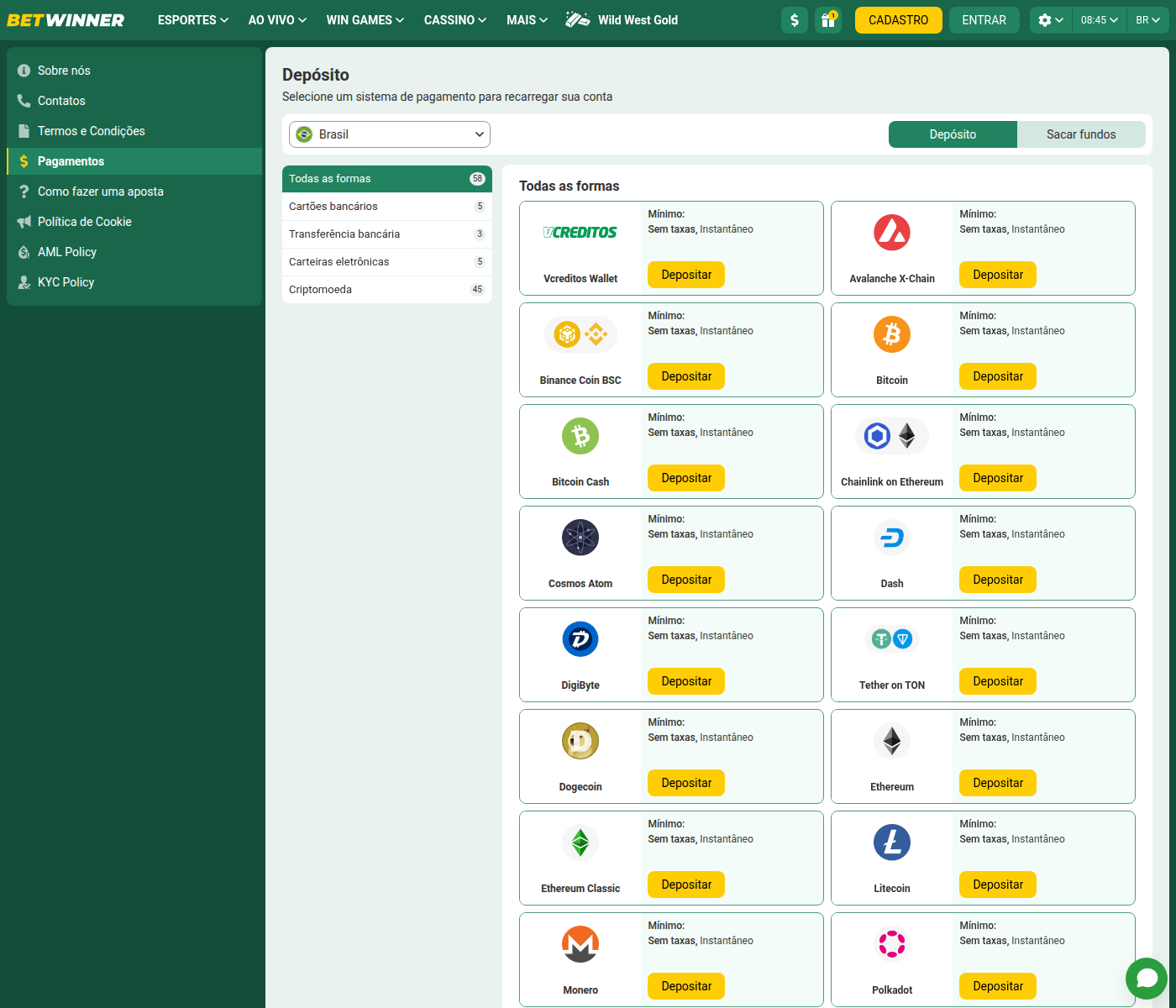Click the Avalanche X-Chain logo
This screenshot has width=1176, height=1008.
pyautogui.click(x=892, y=233)
